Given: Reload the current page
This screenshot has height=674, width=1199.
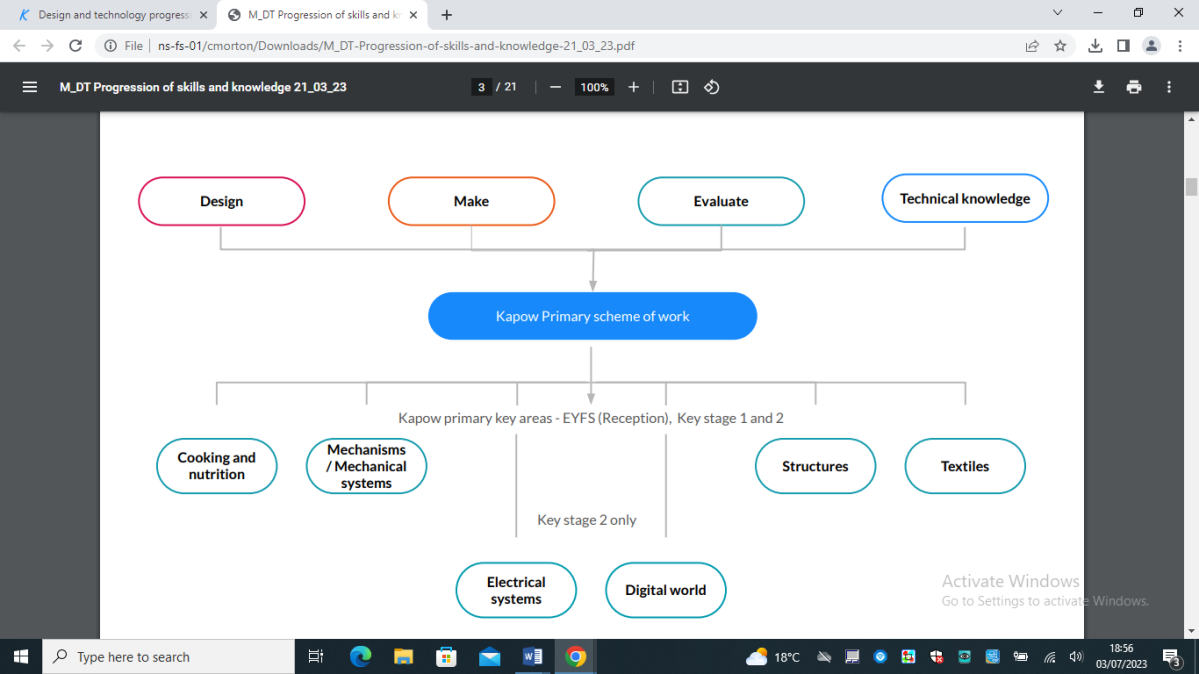Looking at the screenshot, I should pos(75,45).
